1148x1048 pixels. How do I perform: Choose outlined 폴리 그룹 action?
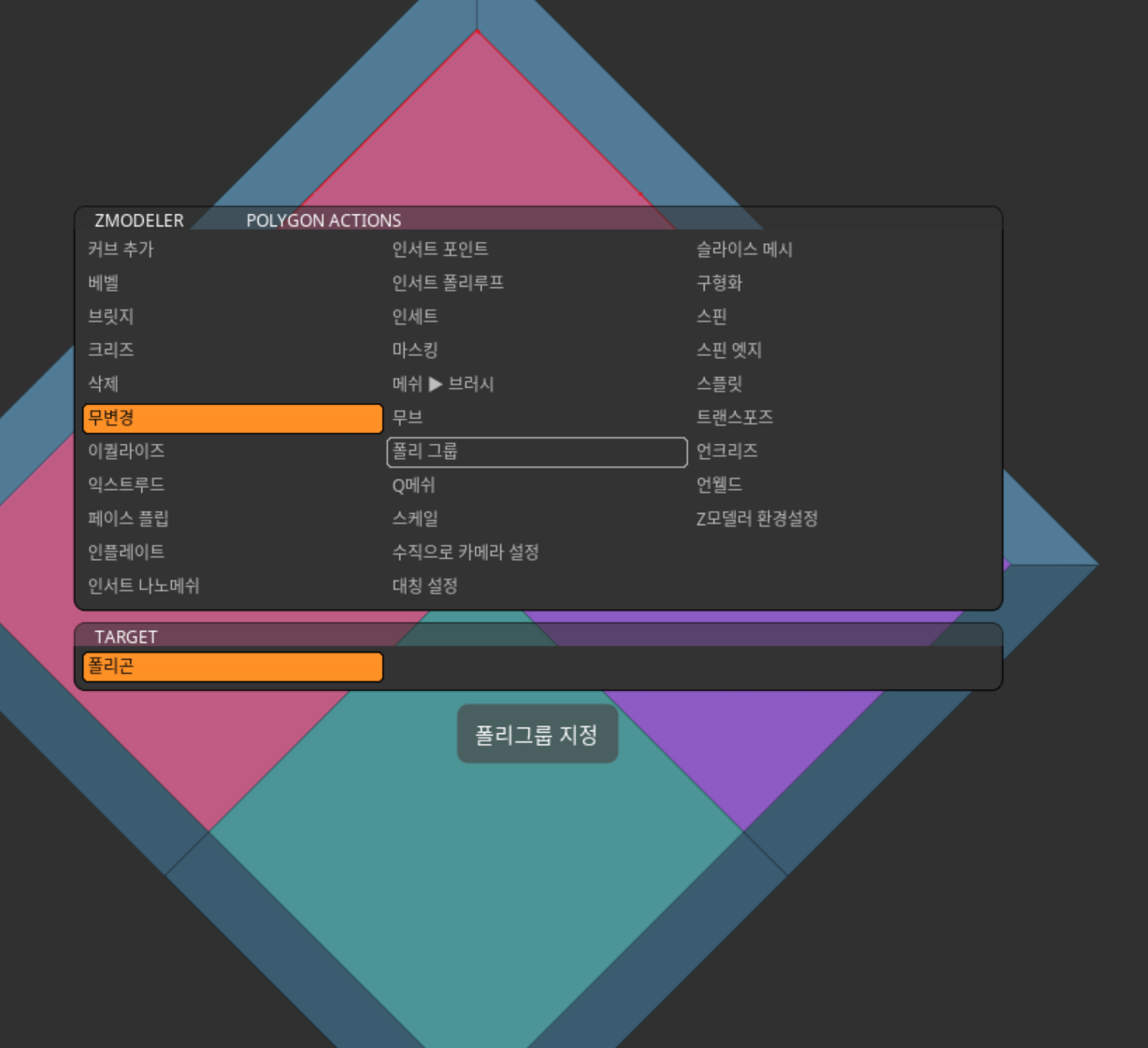(x=538, y=452)
